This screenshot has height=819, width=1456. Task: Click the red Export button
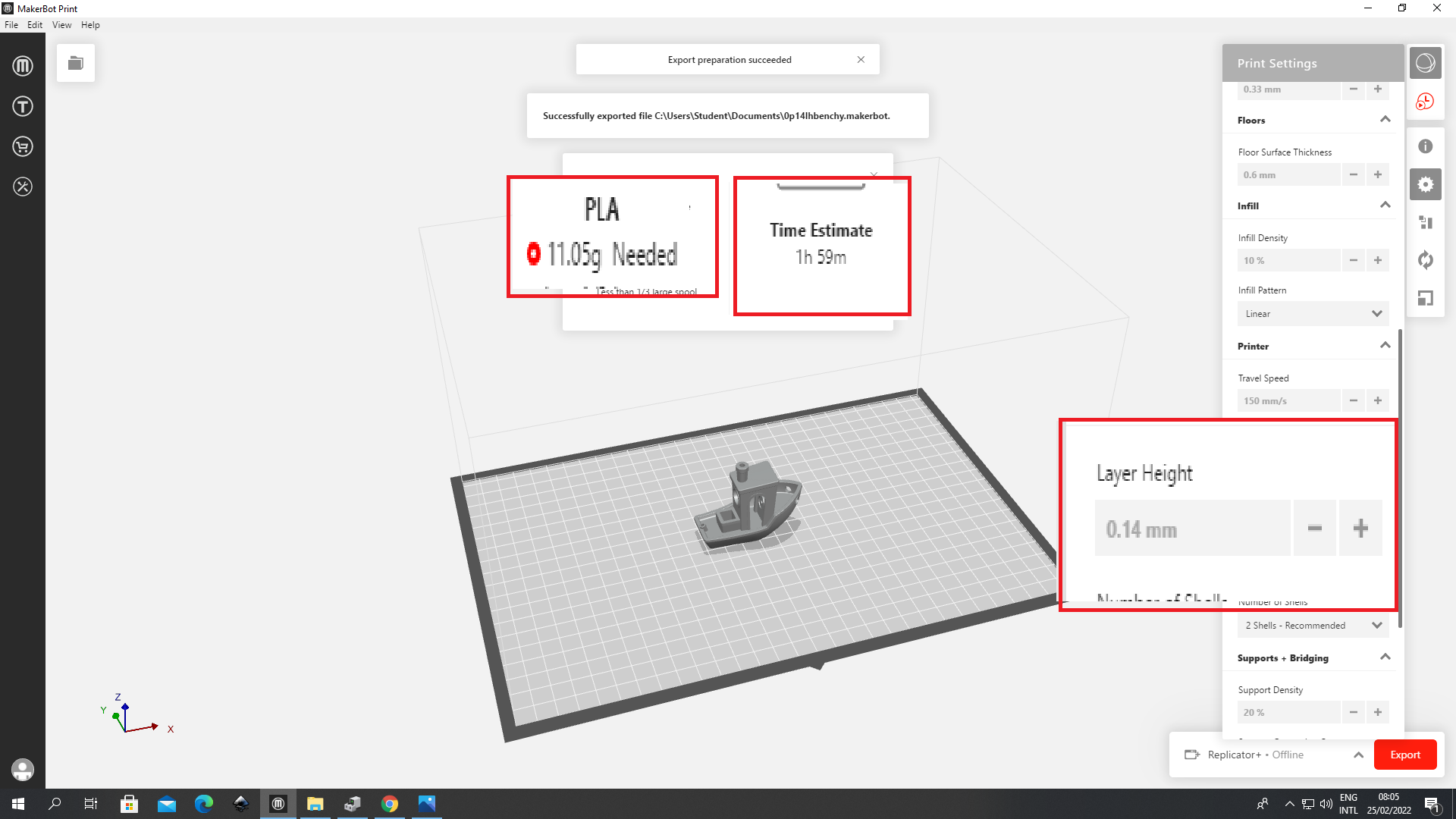[1405, 755]
